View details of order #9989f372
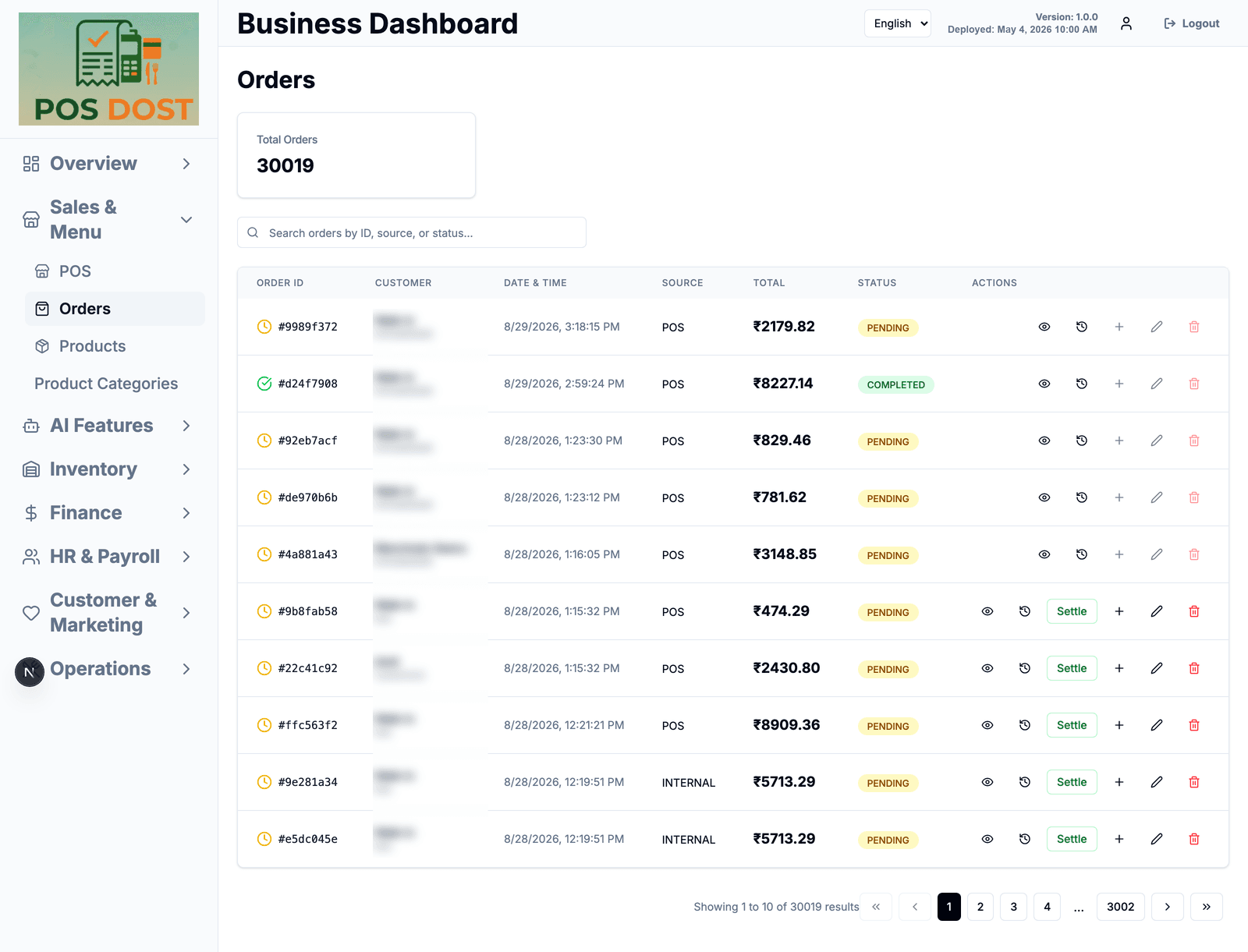The height and width of the screenshot is (952, 1248). coord(1044,327)
